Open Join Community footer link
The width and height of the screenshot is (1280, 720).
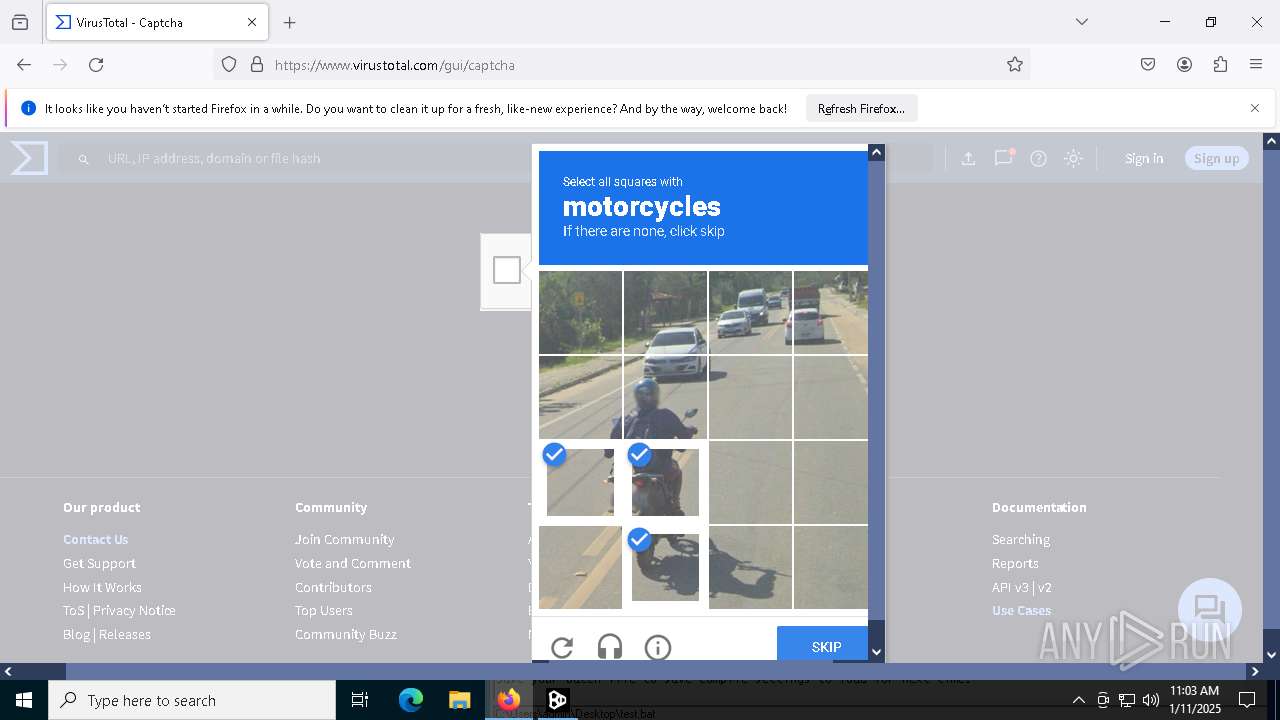click(x=344, y=539)
